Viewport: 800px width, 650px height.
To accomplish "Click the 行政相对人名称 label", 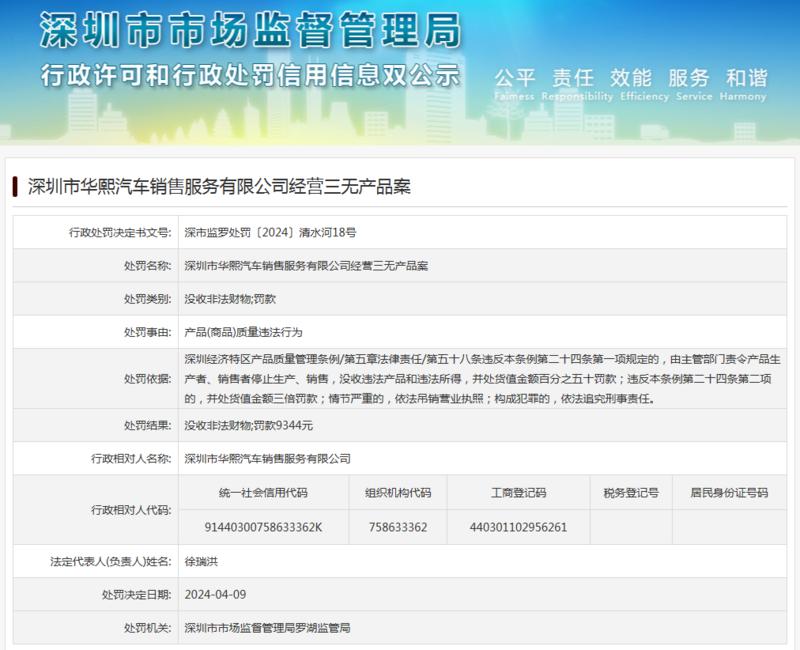I will (131, 459).
